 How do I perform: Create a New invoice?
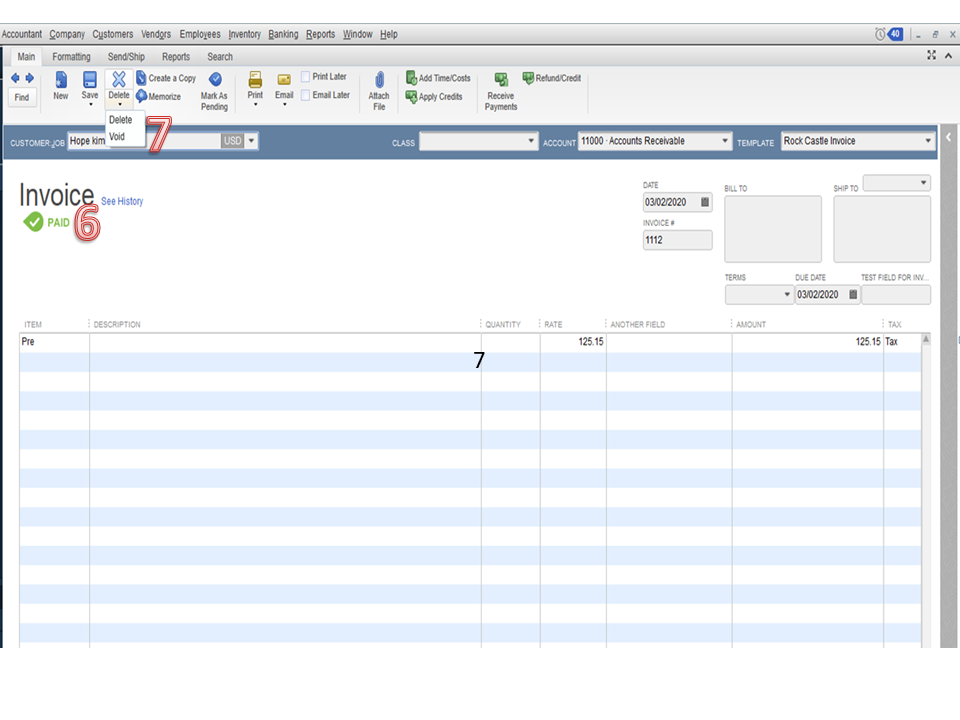click(x=61, y=85)
